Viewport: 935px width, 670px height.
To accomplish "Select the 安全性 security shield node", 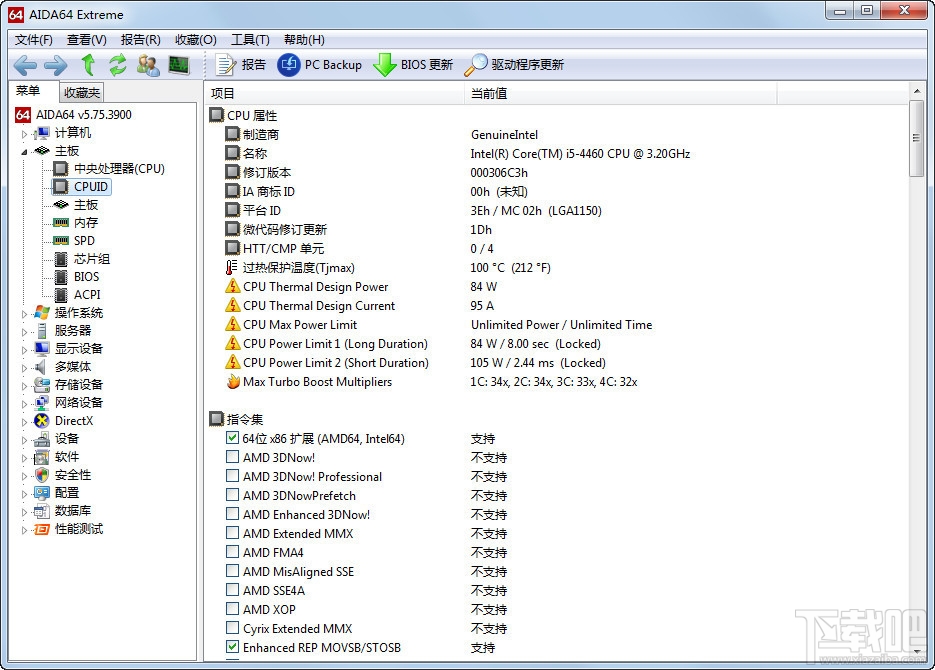I will click(63, 474).
